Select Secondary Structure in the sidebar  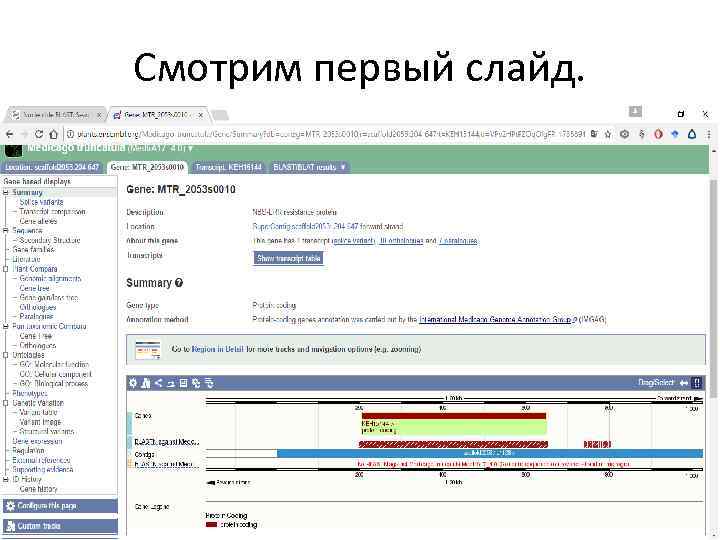[50, 240]
